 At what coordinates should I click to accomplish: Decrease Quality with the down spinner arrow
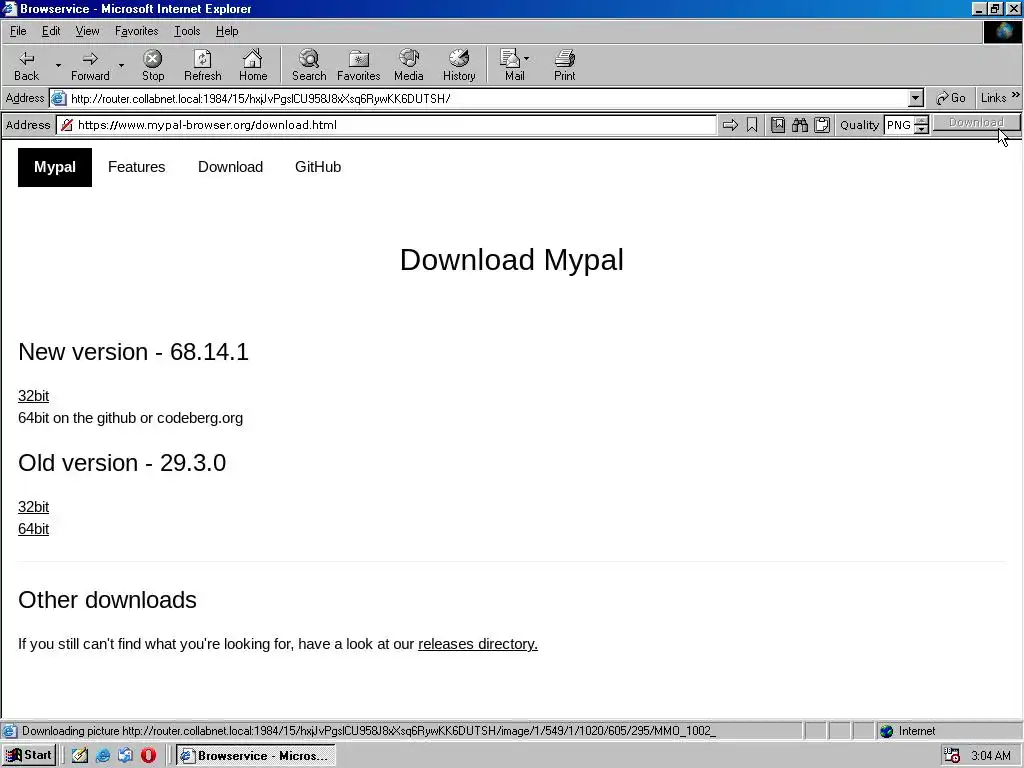[x=921, y=130]
